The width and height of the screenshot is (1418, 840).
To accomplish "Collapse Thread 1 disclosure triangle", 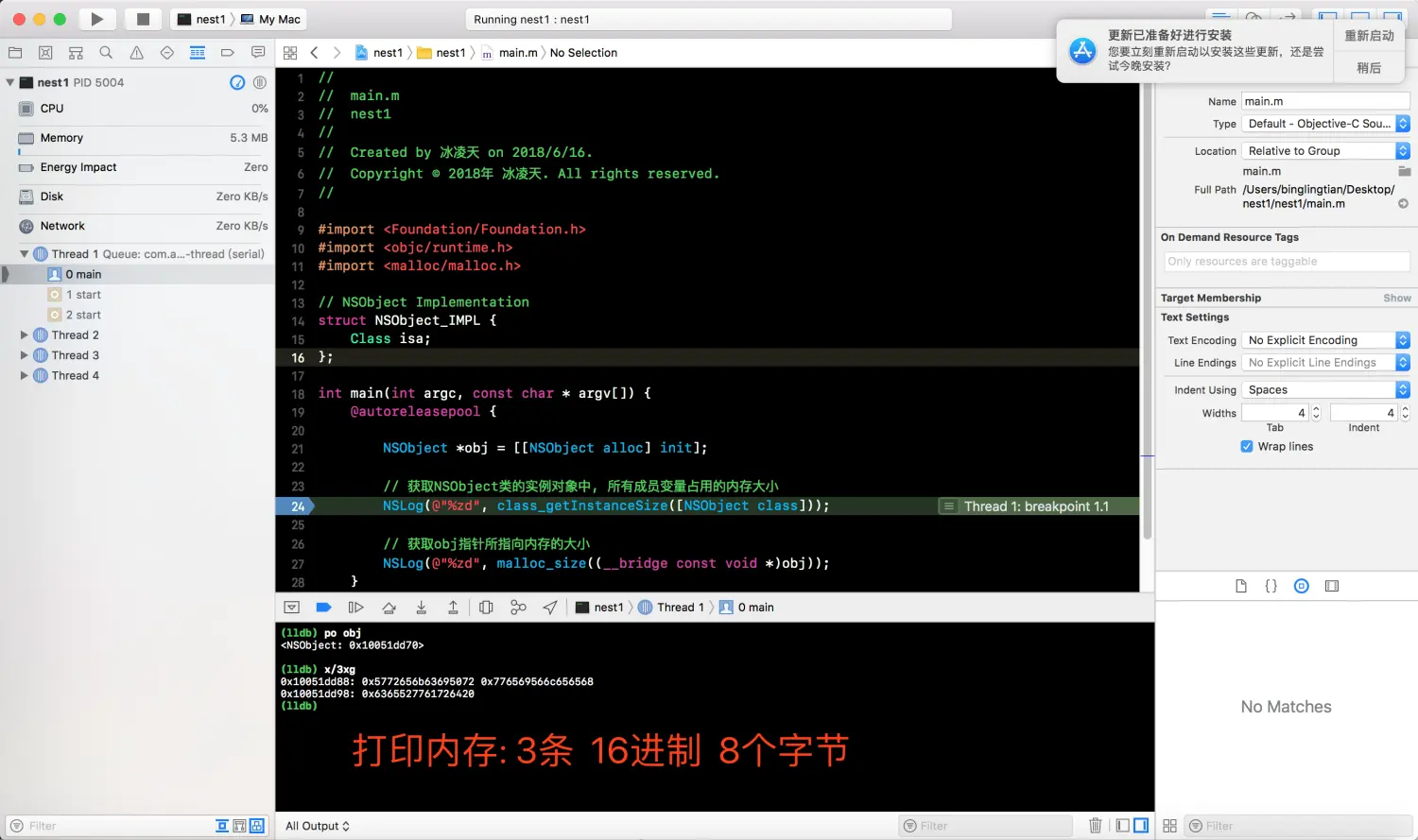I will (25, 253).
